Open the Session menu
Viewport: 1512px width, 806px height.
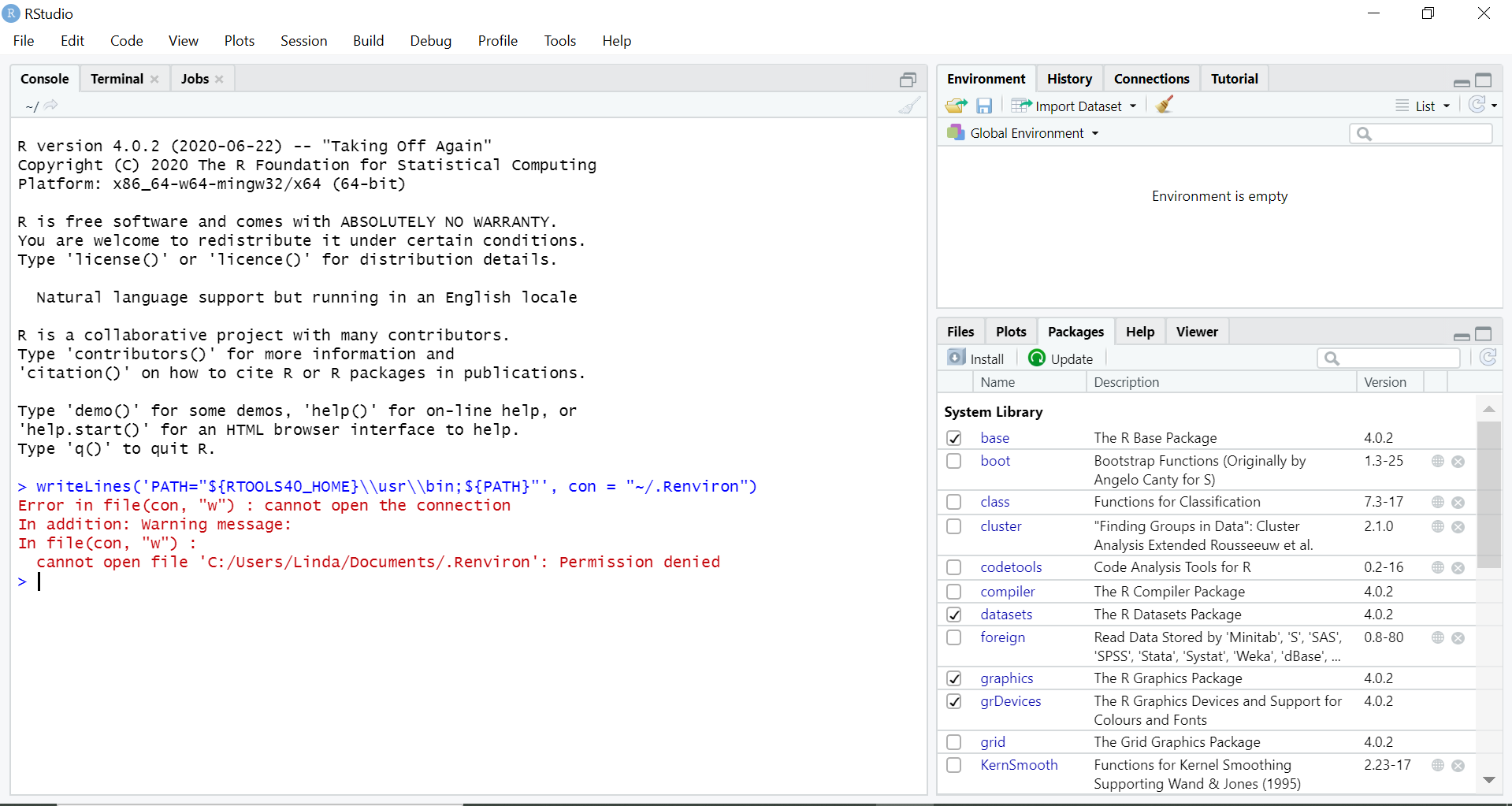303,41
